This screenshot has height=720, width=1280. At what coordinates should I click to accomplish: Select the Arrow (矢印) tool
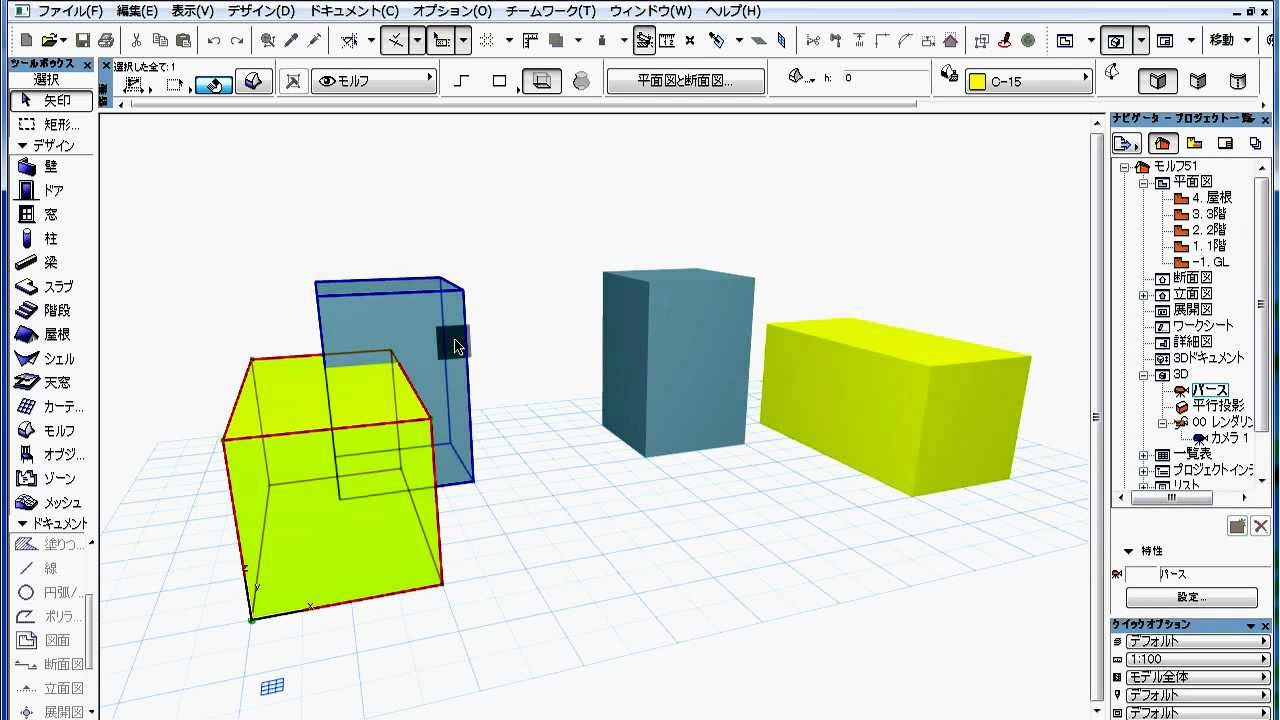(51, 100)
